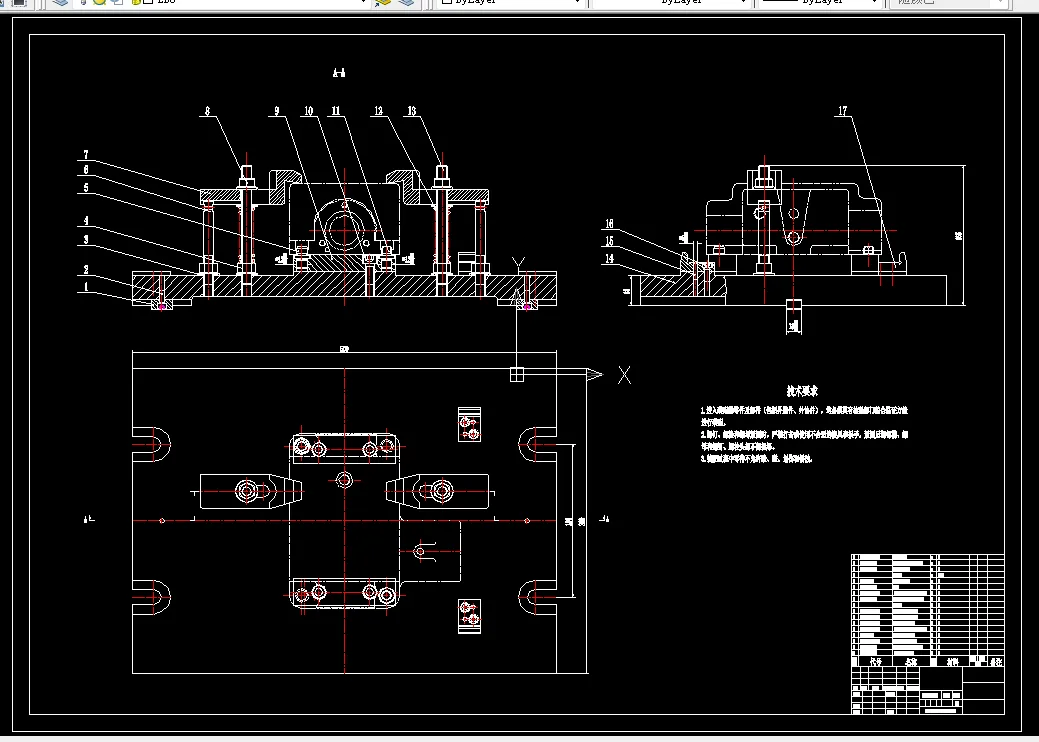Open the lineweight ByLayer dropdown with line sample
Viewport: 1039px width, 742px height.
pos(820,2)
